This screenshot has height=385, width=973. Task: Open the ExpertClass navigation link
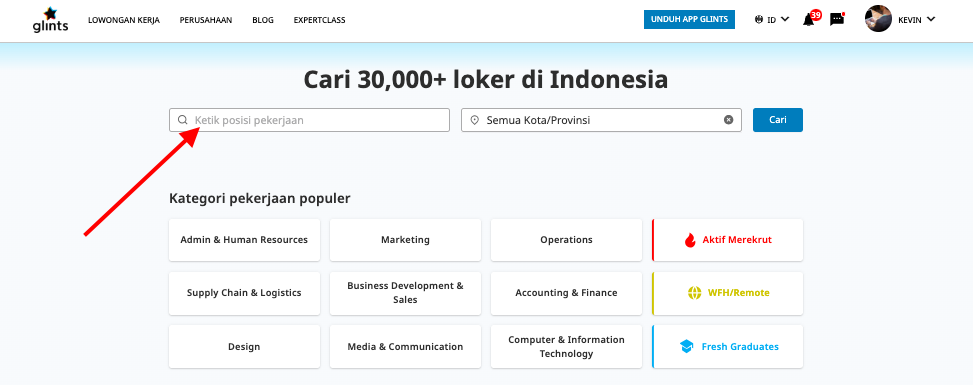click(320, 20)
